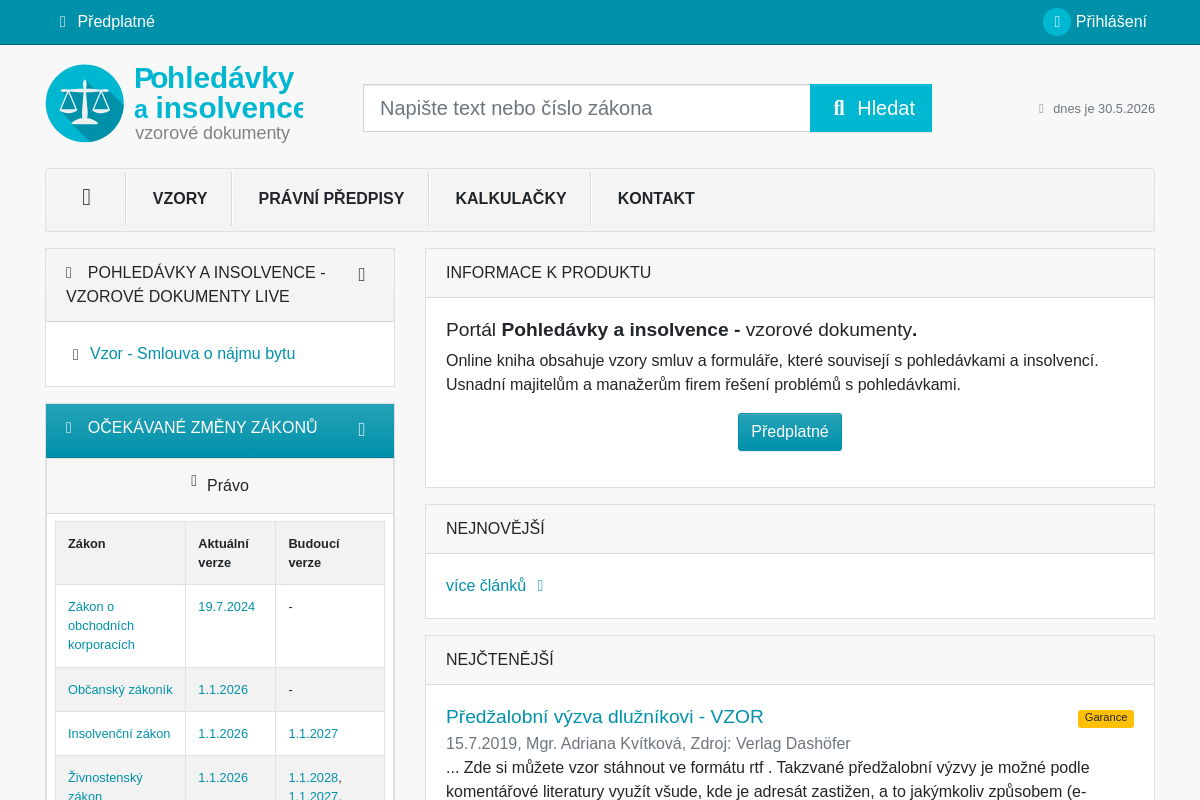Image resolution: width=1200 pixels, height=800 pixels.
Task: Go to Kalkulačky menu item
Action: pyautogui.click(x=511, y=198)
